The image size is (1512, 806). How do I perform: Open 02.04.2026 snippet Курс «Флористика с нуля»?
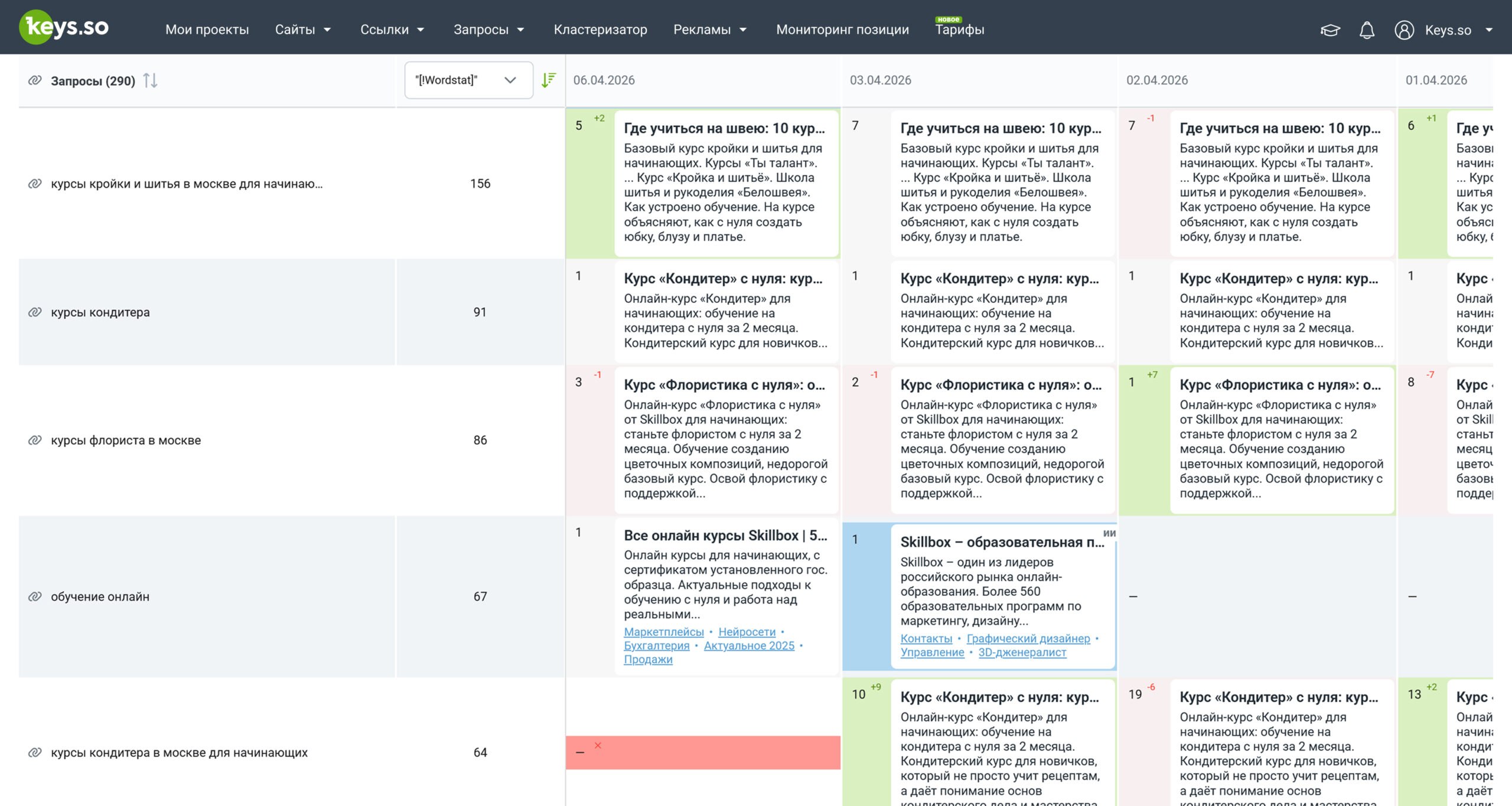click(1282, 440)
